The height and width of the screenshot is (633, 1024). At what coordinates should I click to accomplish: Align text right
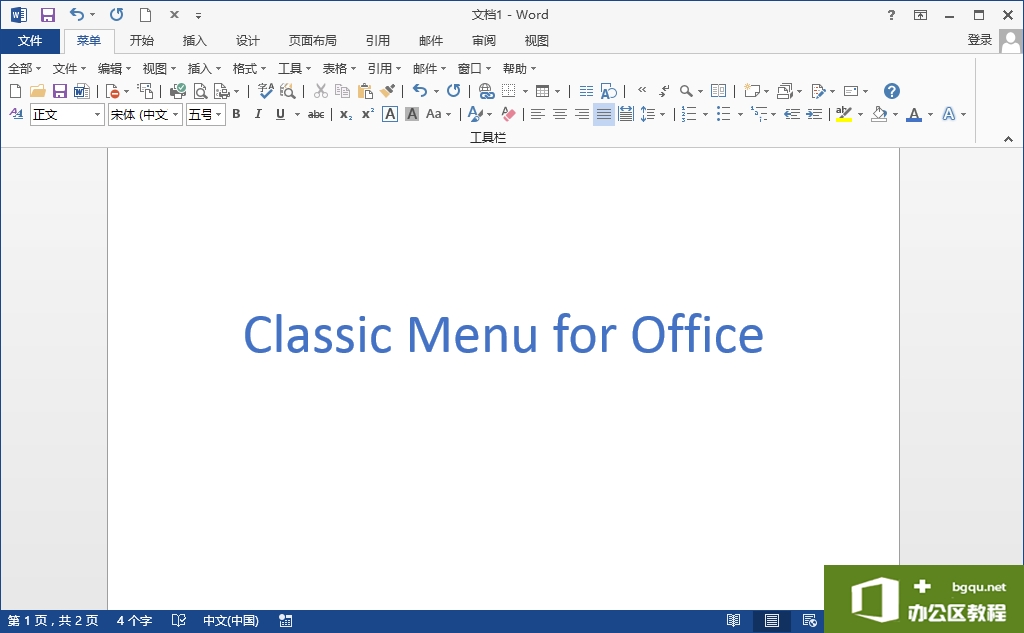pyautogui.click(x=582, y=114)
